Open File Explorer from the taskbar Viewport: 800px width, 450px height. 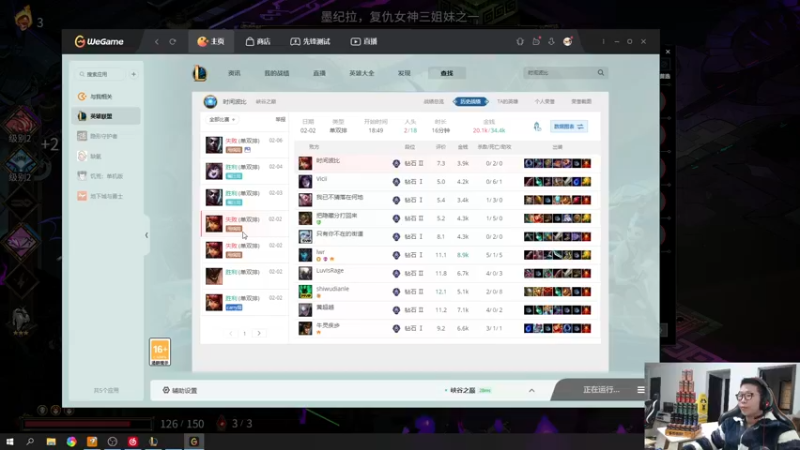coord(51,442)
